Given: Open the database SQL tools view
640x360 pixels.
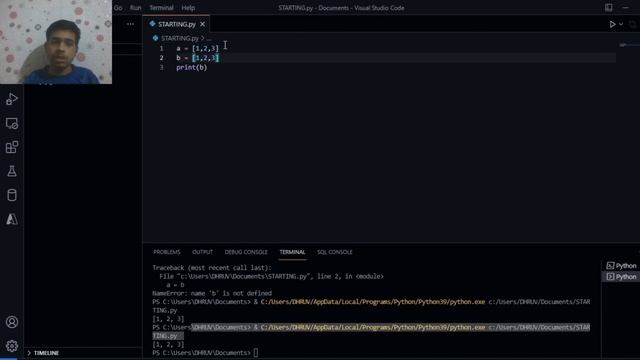Looking at the screenshot, I should [x=12, y=195].
